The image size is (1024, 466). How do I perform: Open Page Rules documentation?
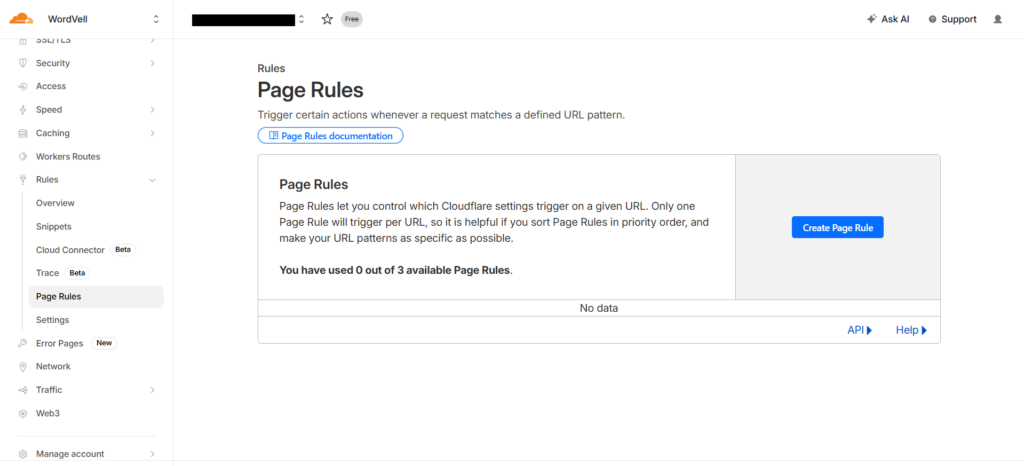click(x=330, y=136)
